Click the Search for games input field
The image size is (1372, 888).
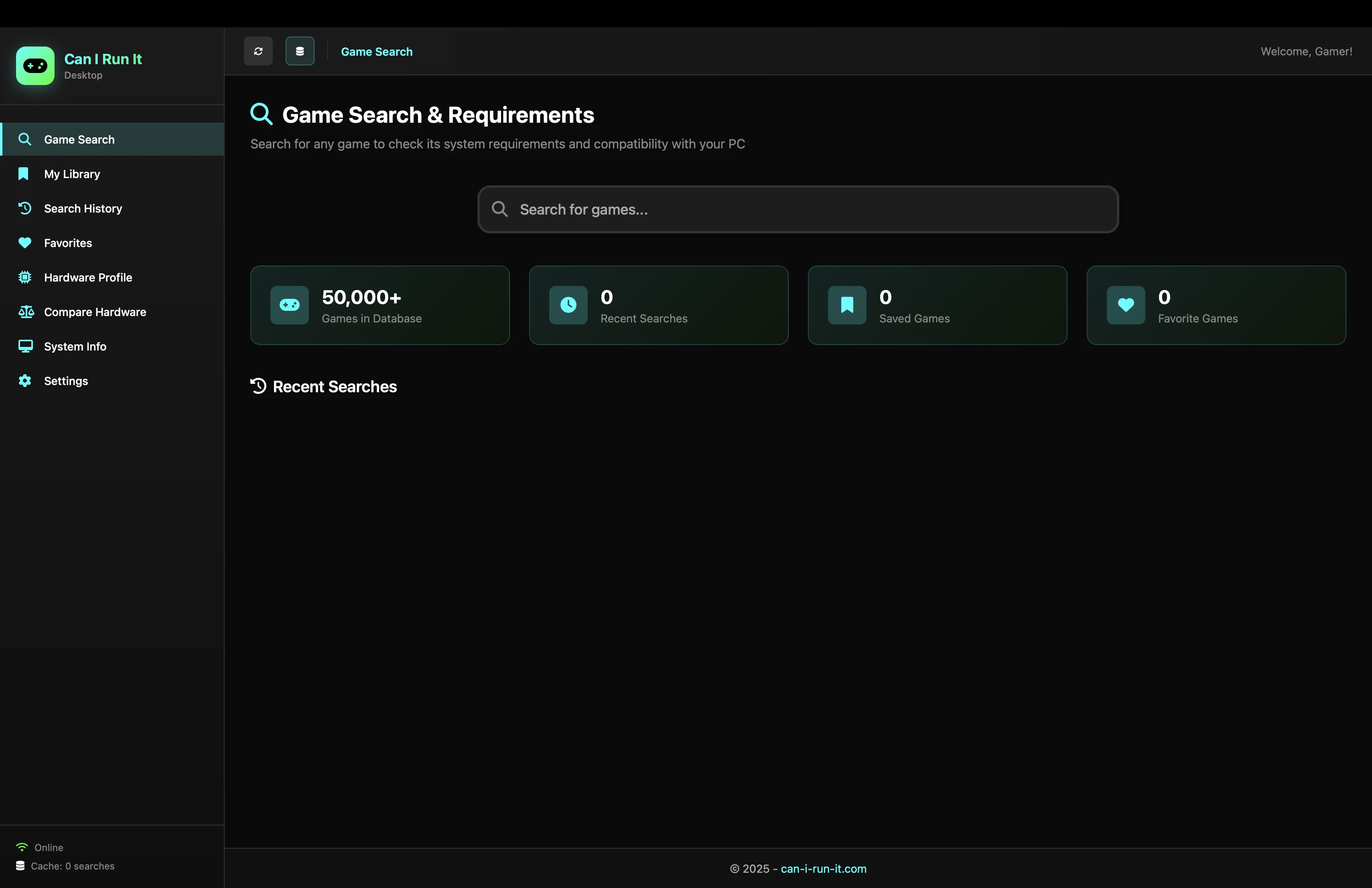click(x=798, y=209)
